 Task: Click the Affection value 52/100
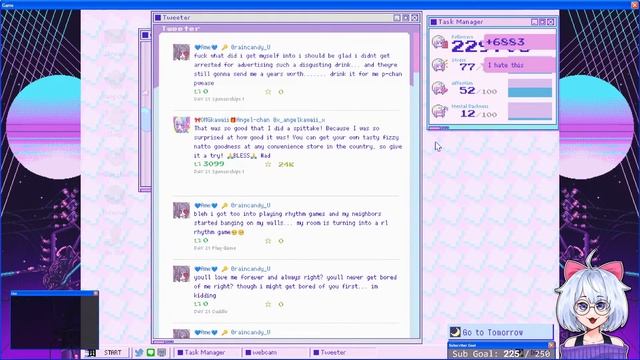pos(478,91)
